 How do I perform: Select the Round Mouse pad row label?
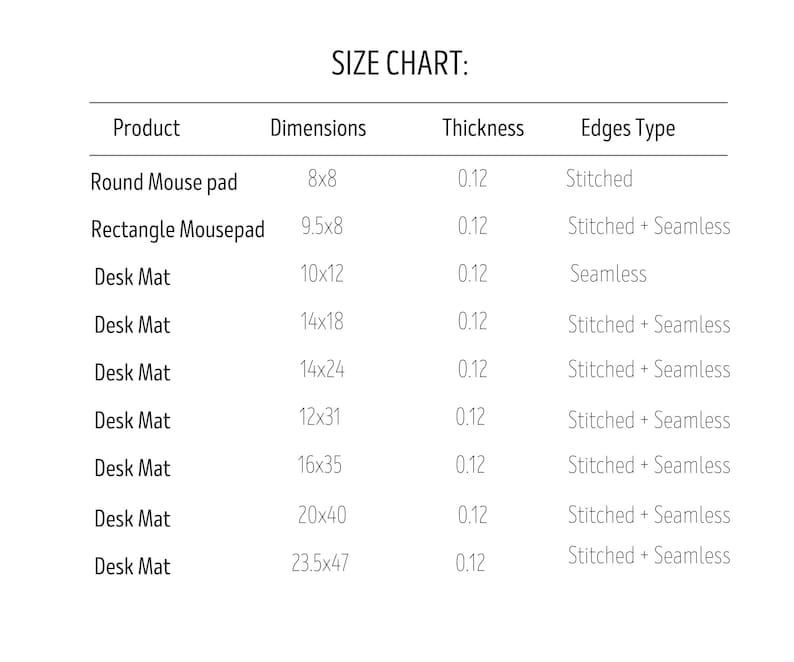(x=164, y=182)
